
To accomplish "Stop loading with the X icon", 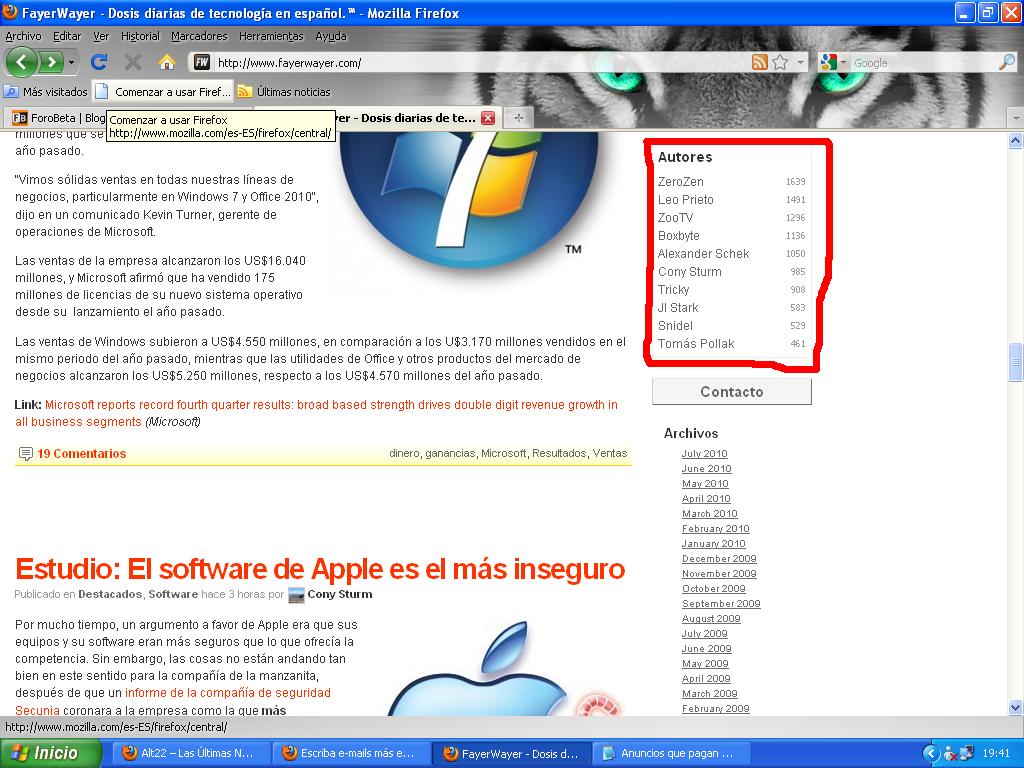I will 133,62.
